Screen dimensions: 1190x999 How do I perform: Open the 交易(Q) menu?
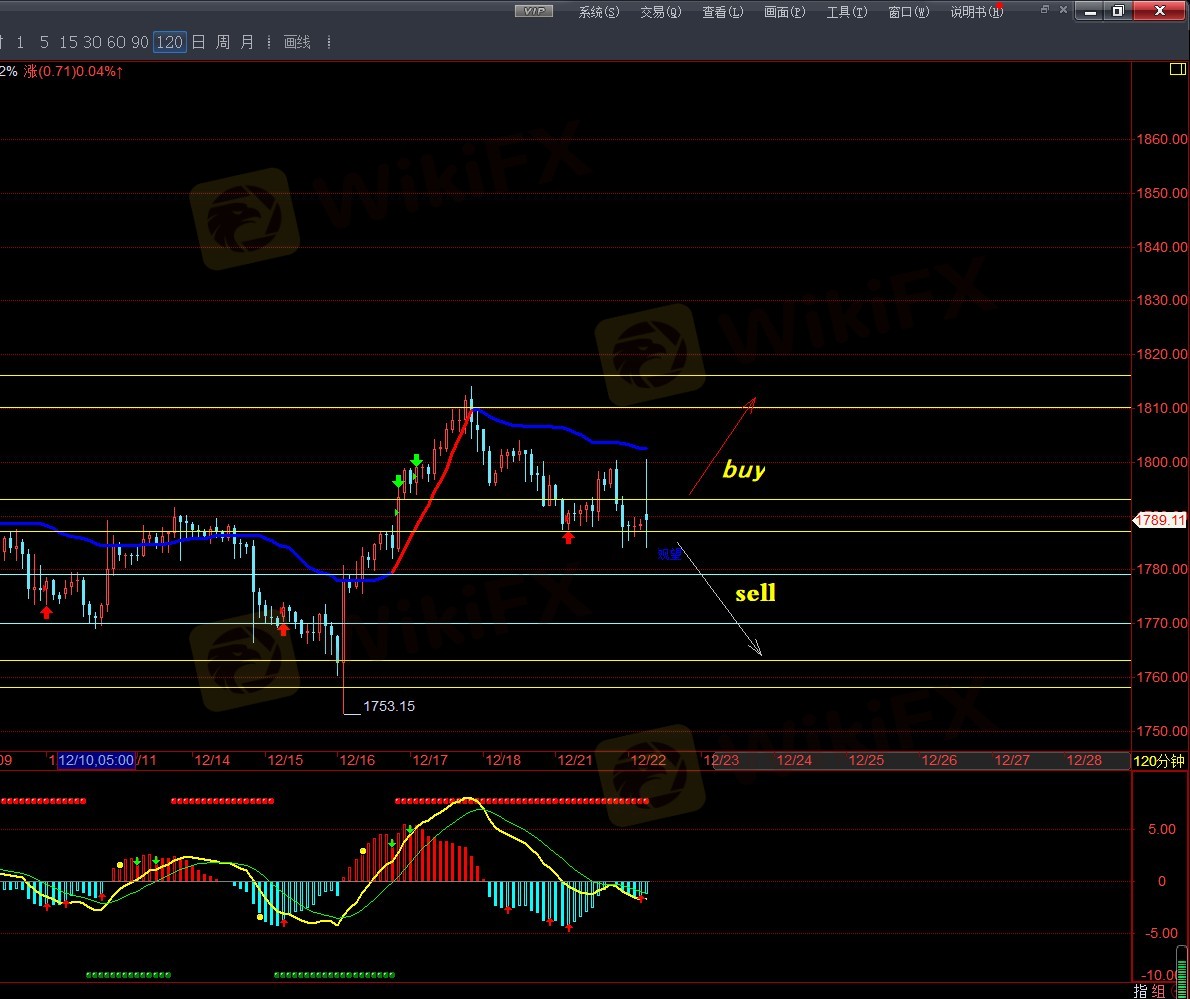tap(661, 12)
